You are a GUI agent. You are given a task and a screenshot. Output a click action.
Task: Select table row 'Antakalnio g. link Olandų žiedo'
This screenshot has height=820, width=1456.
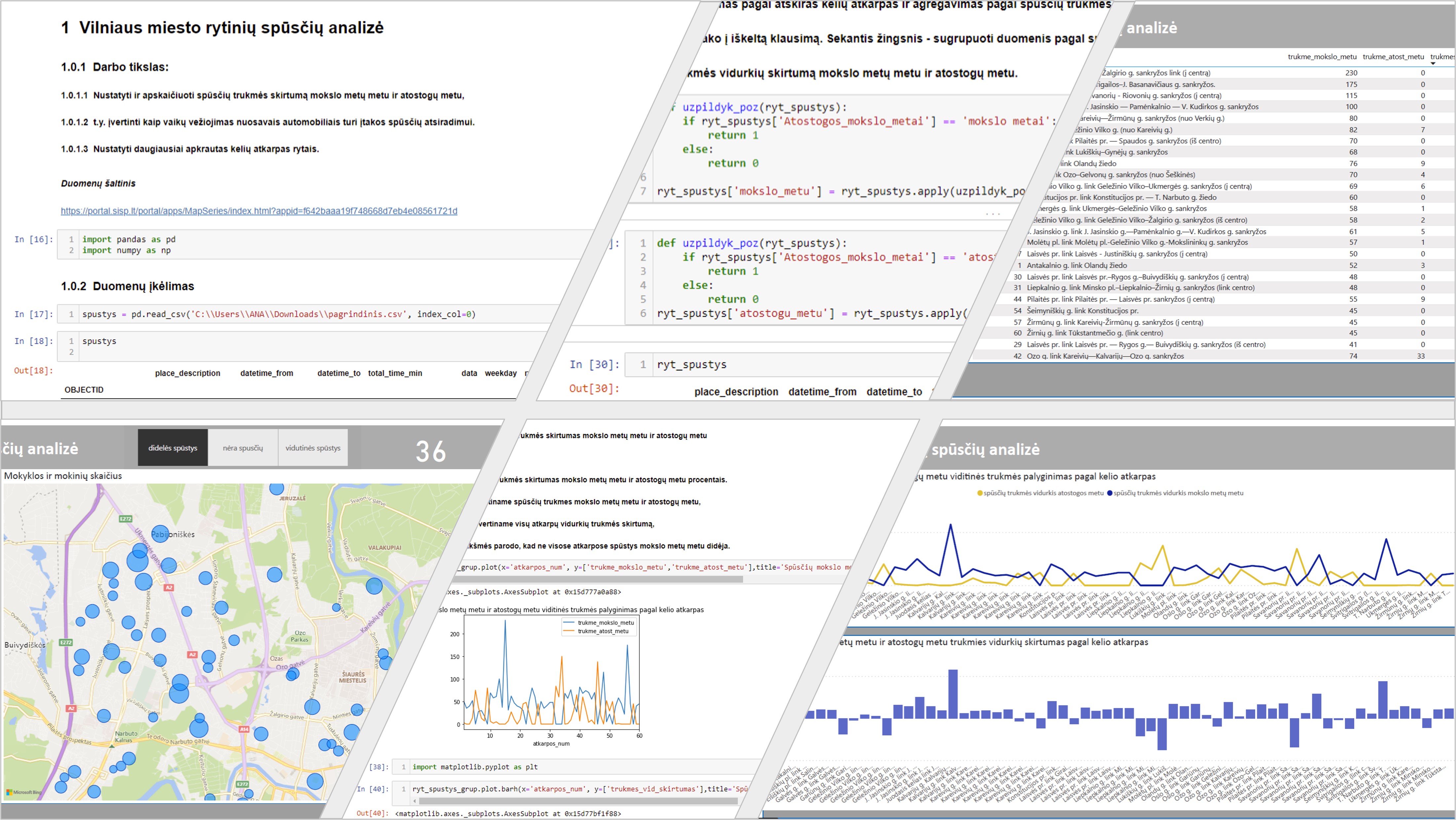(1232, 265)
